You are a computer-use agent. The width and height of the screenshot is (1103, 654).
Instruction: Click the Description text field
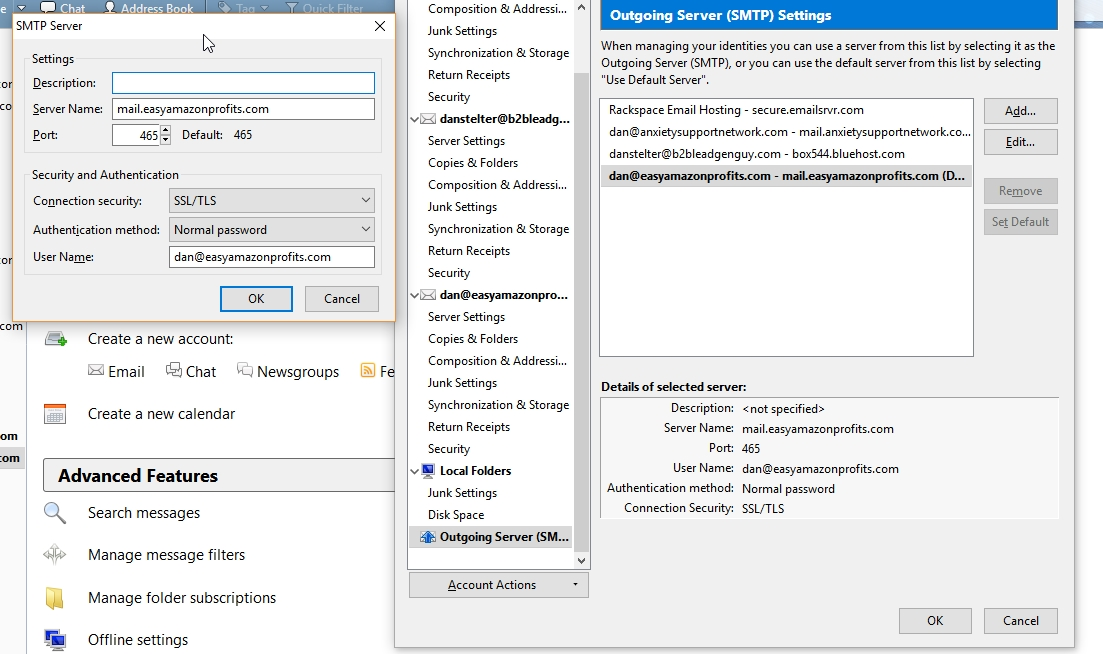click(x=243, y=83)
